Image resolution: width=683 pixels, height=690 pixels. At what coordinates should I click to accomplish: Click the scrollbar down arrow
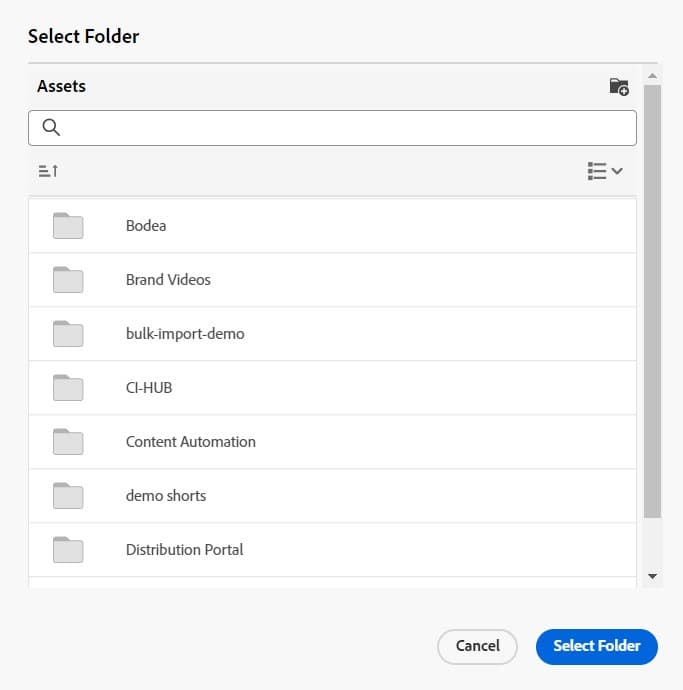pos(652,576)
